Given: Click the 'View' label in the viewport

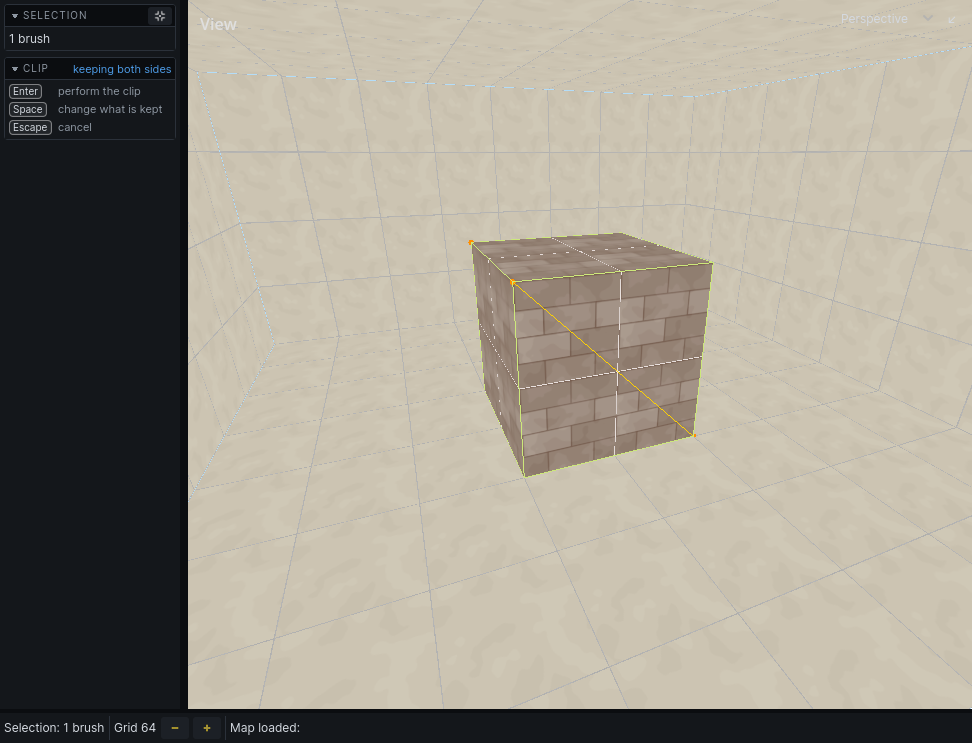Looking at the screenshot, I should [x=218, y=24].
